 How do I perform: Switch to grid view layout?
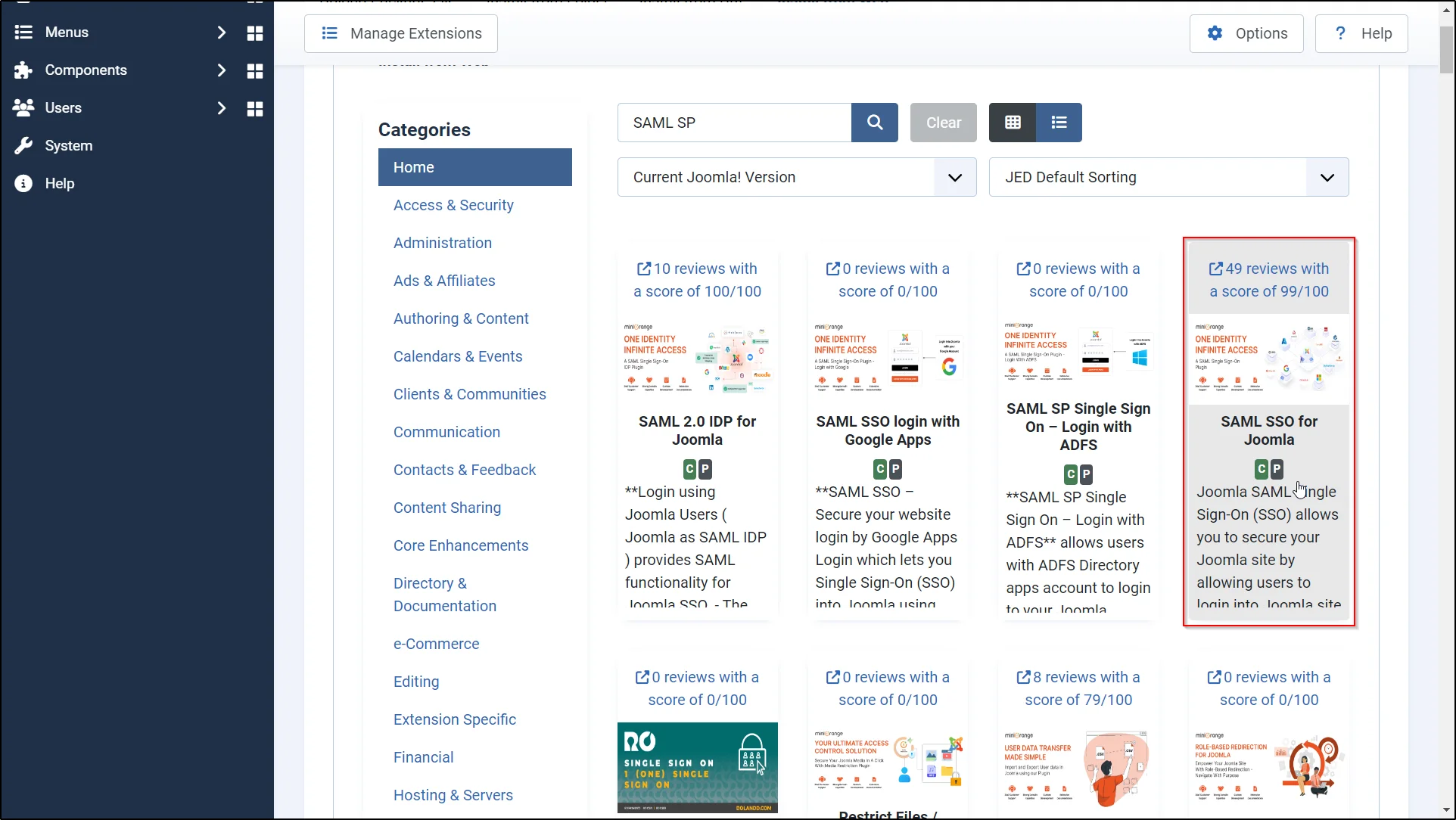pos(1012,122)
